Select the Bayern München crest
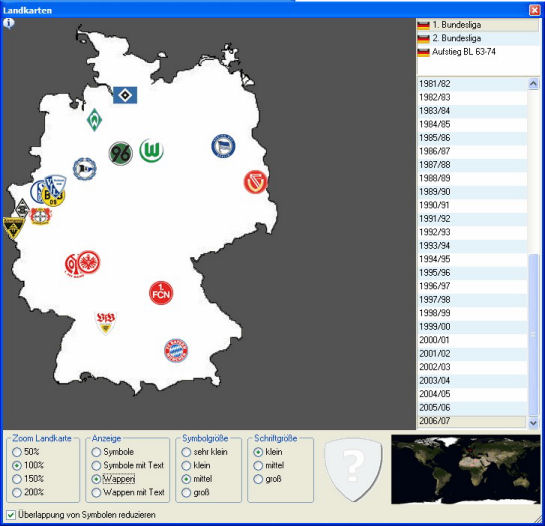 click(x=176, y=350)
